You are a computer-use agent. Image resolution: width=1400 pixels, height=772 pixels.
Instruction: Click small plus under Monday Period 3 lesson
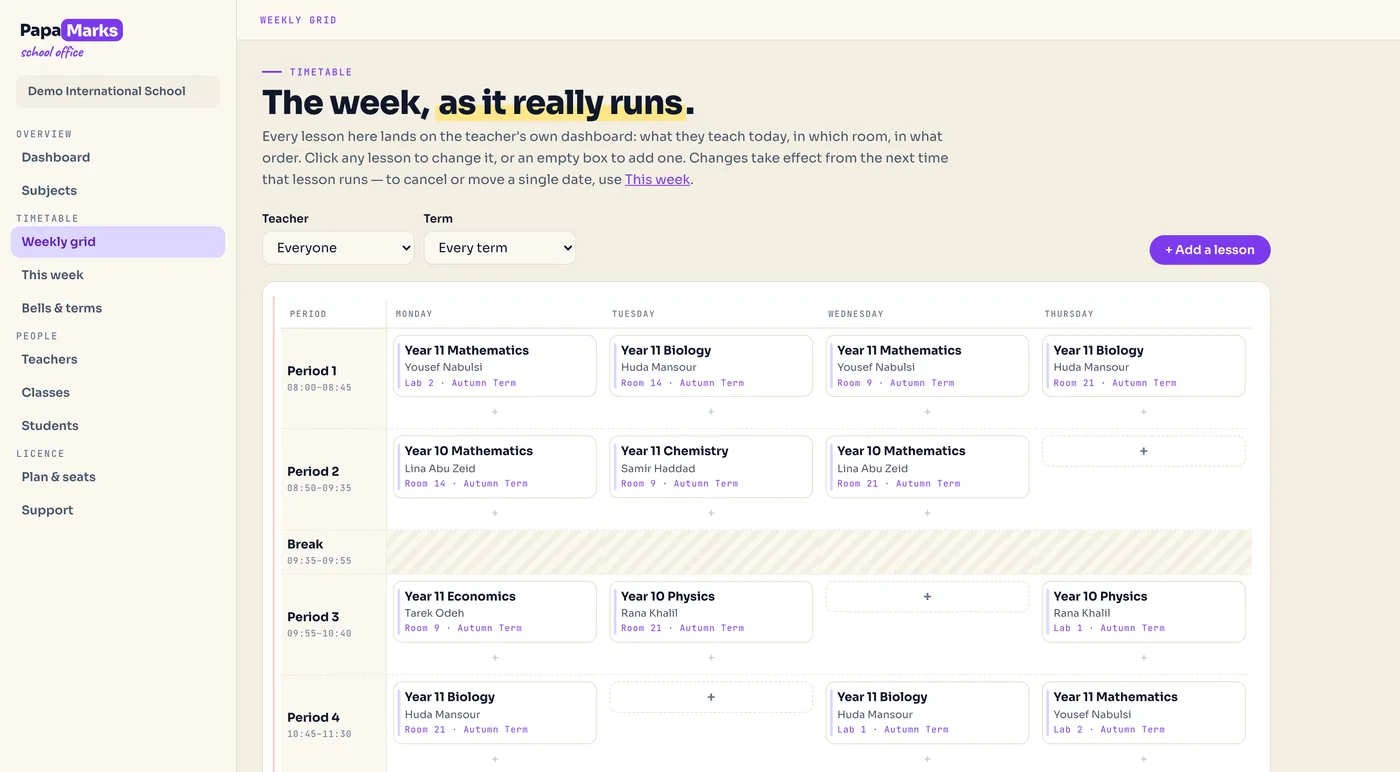pyautogui.click(x=495, y=658)
